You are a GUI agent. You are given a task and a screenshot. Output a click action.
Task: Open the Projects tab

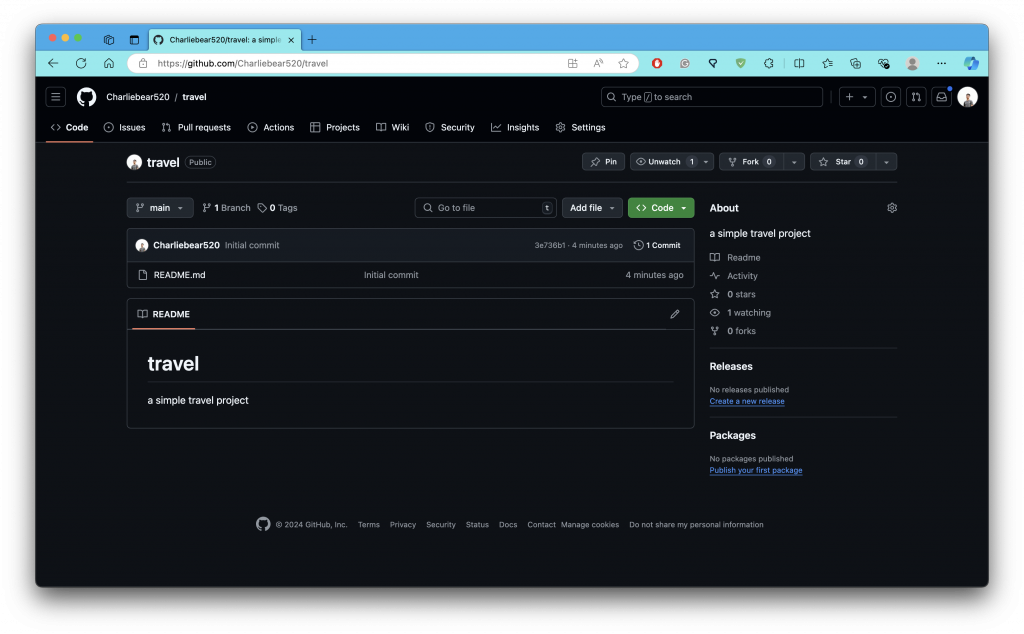click(x=334, y=127)
